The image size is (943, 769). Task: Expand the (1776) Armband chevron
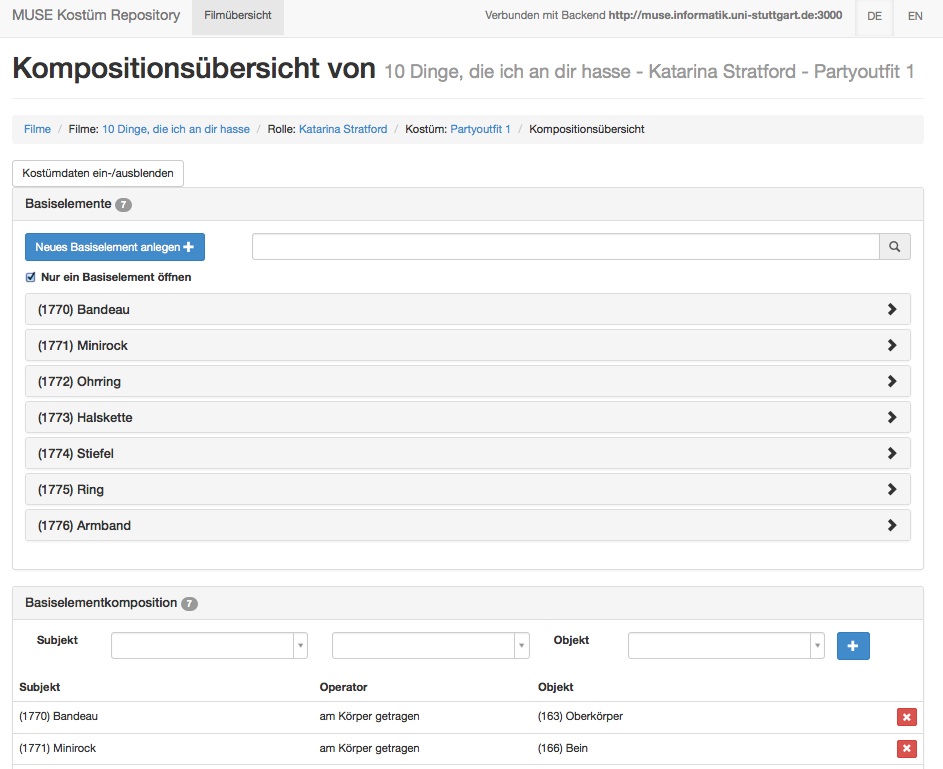(x=892, y=525)
